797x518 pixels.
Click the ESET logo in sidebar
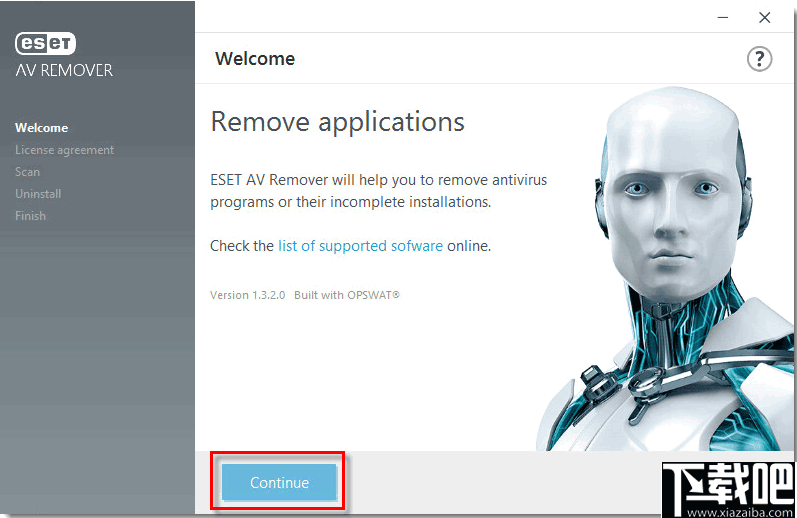45,44
